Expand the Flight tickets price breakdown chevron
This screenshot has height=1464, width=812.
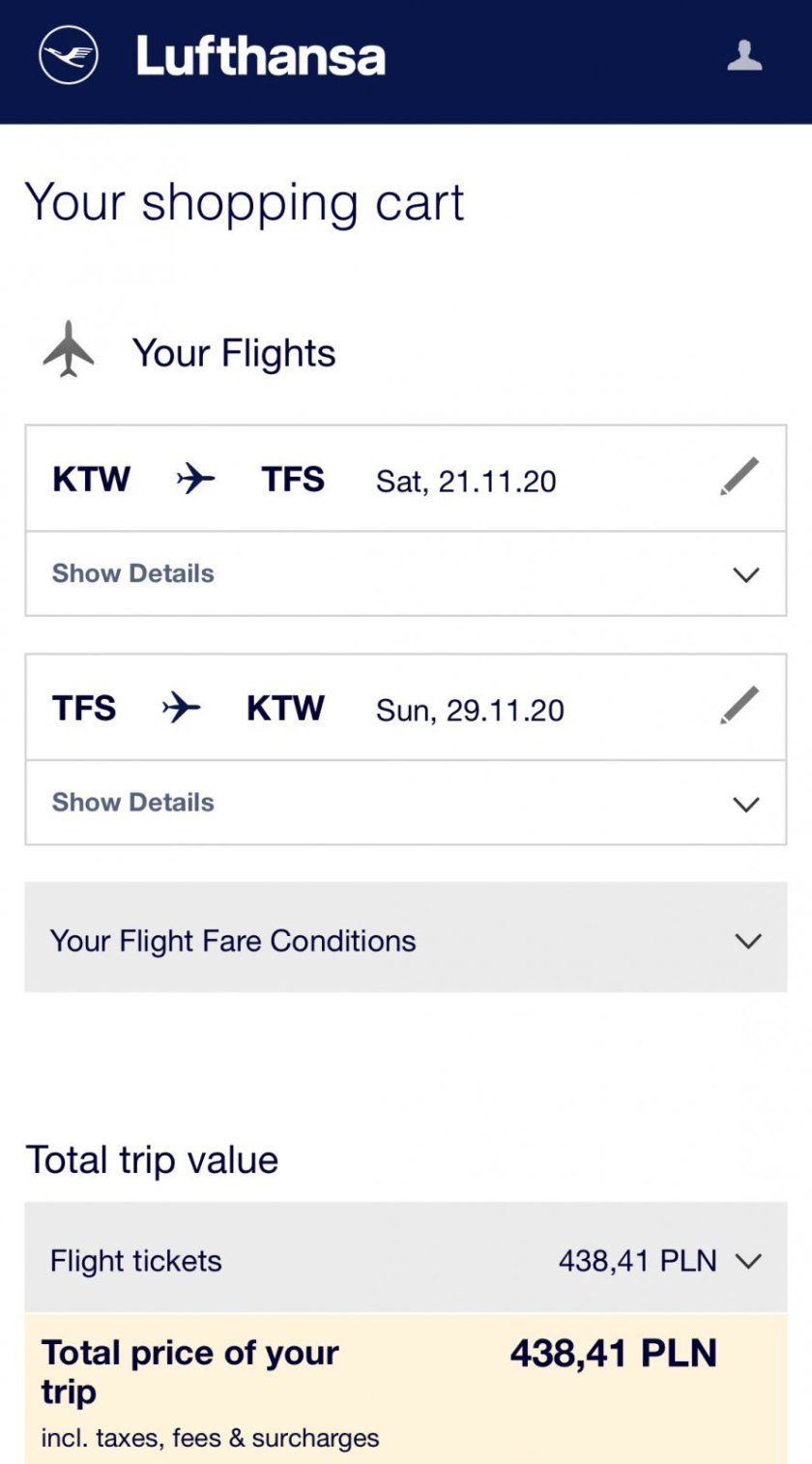[748, 1261]
